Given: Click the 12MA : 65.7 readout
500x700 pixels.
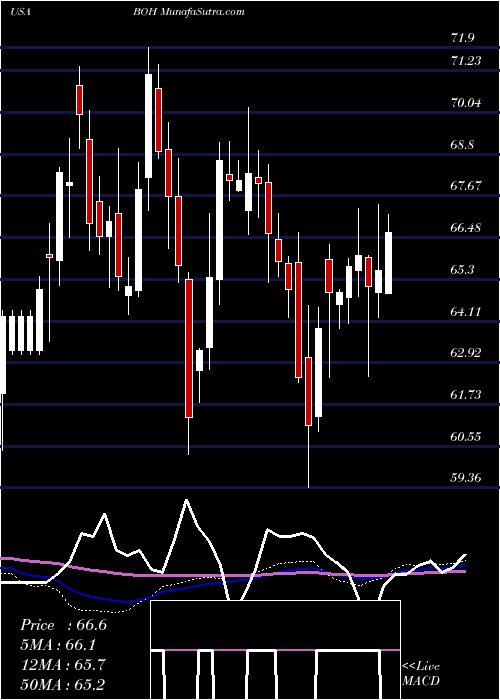Looking at the screenshot, I should [x=62, y=665].
